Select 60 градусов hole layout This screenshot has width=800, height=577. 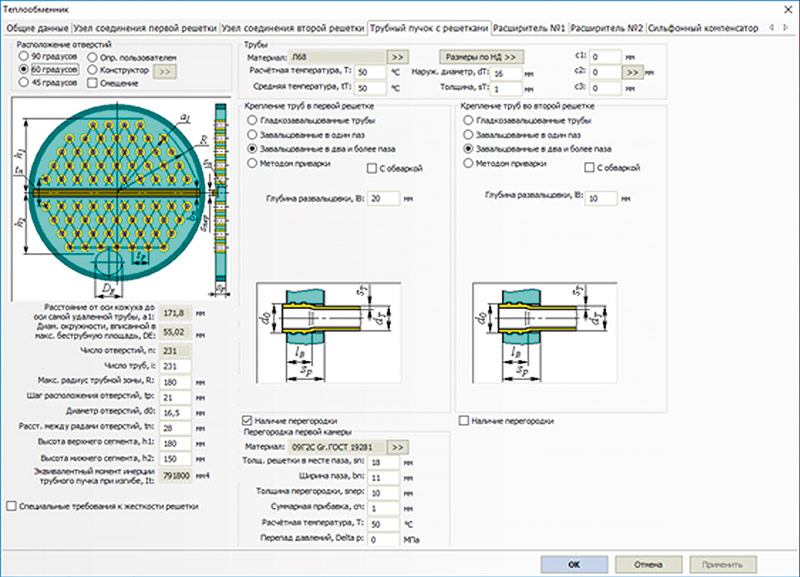click(x=48, y=69)
